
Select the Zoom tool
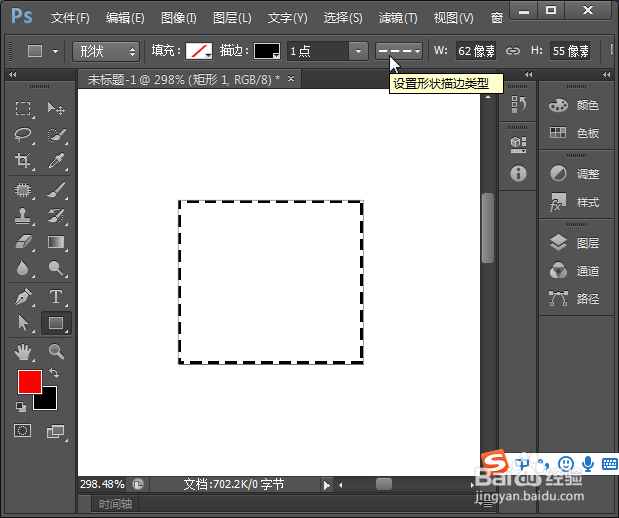[x=56, y=351]
